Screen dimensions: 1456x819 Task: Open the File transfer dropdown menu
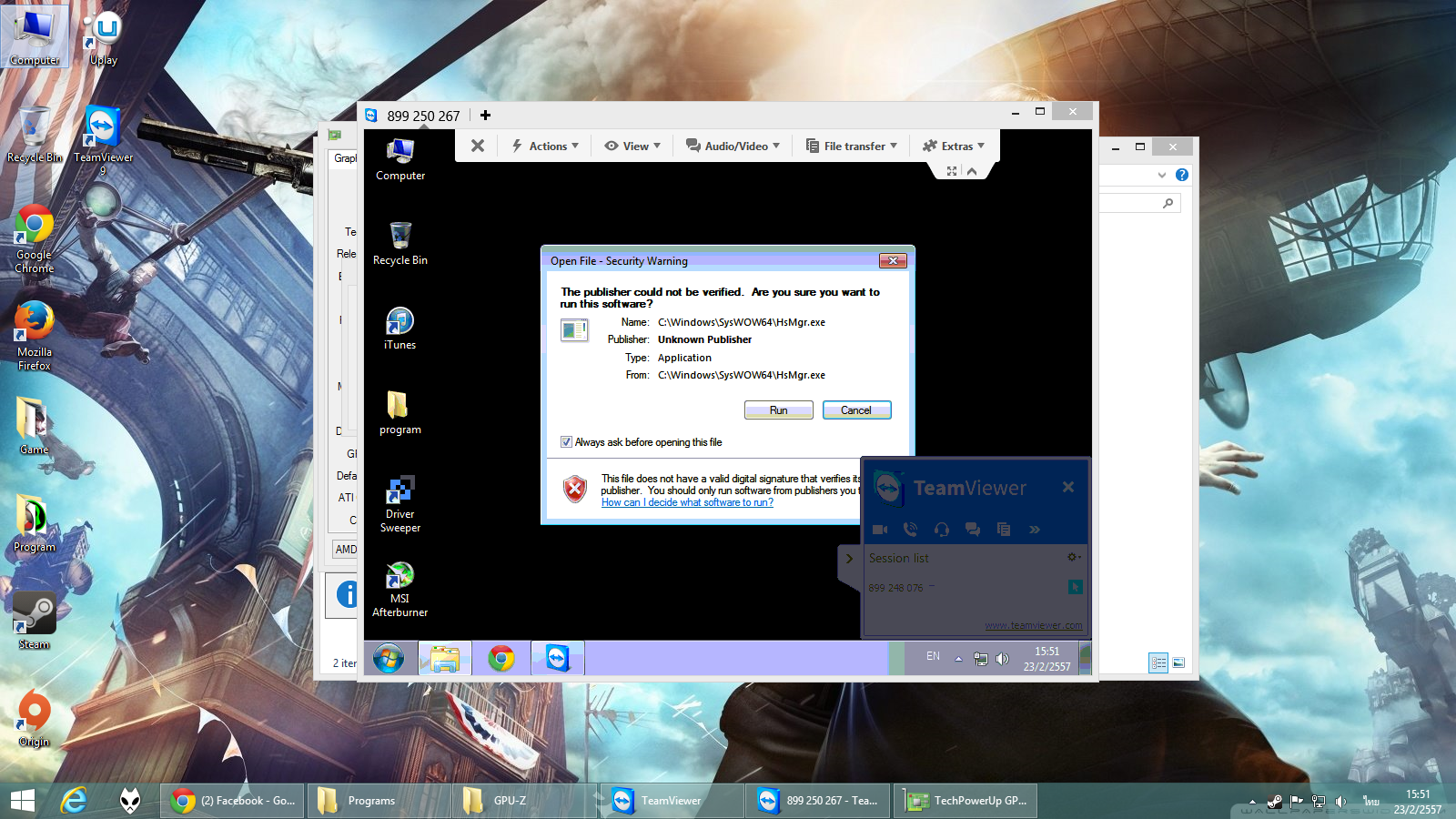tap(852, 146)
